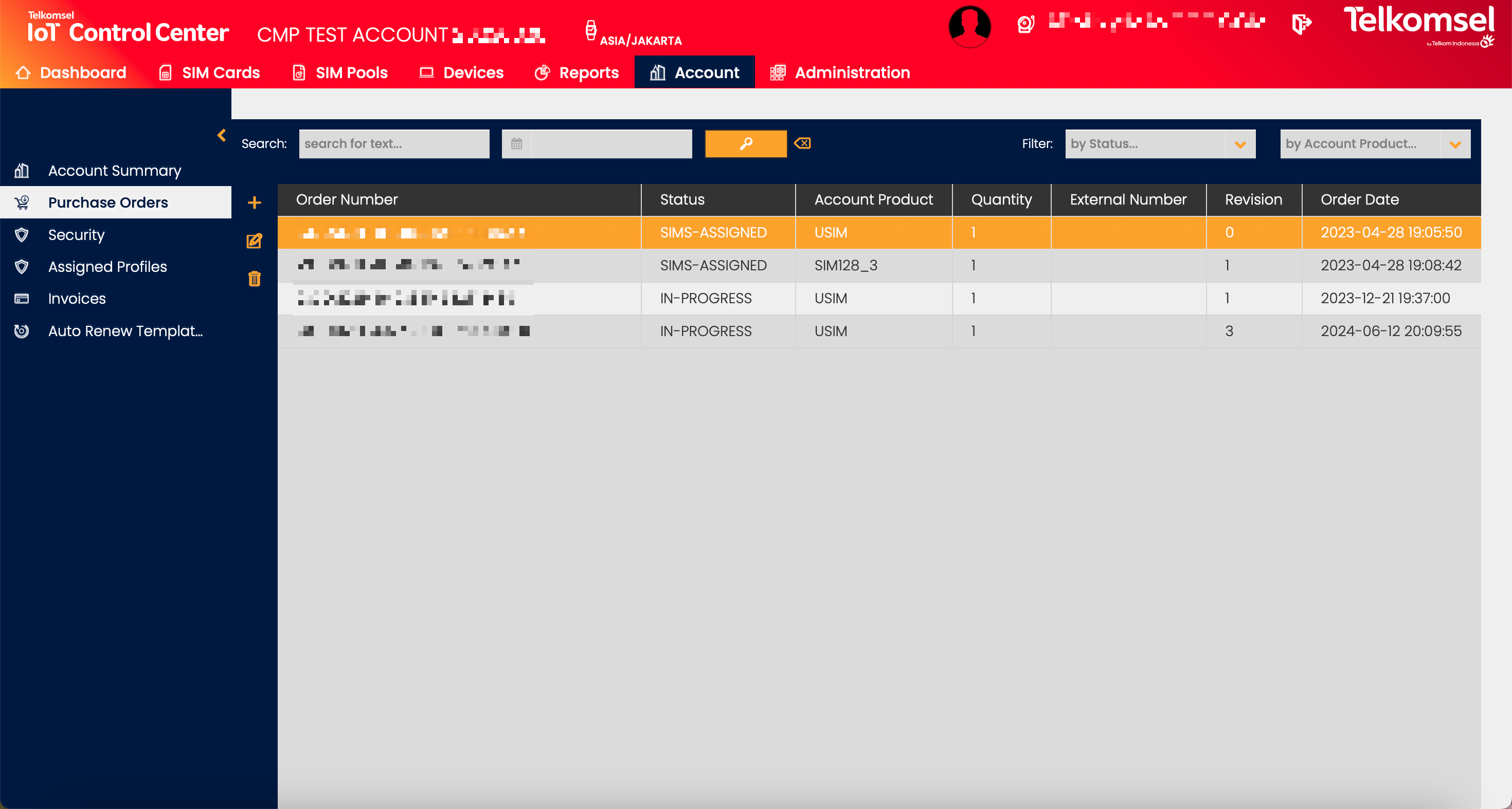
Task: Collapse the left sidebar chevron
Action: [x=222, y=136]
